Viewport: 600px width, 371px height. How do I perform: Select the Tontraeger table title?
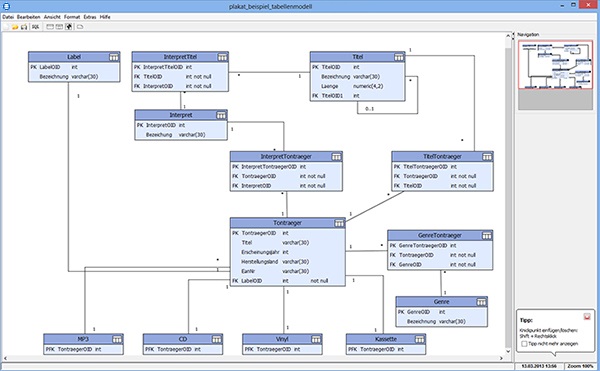287,223
